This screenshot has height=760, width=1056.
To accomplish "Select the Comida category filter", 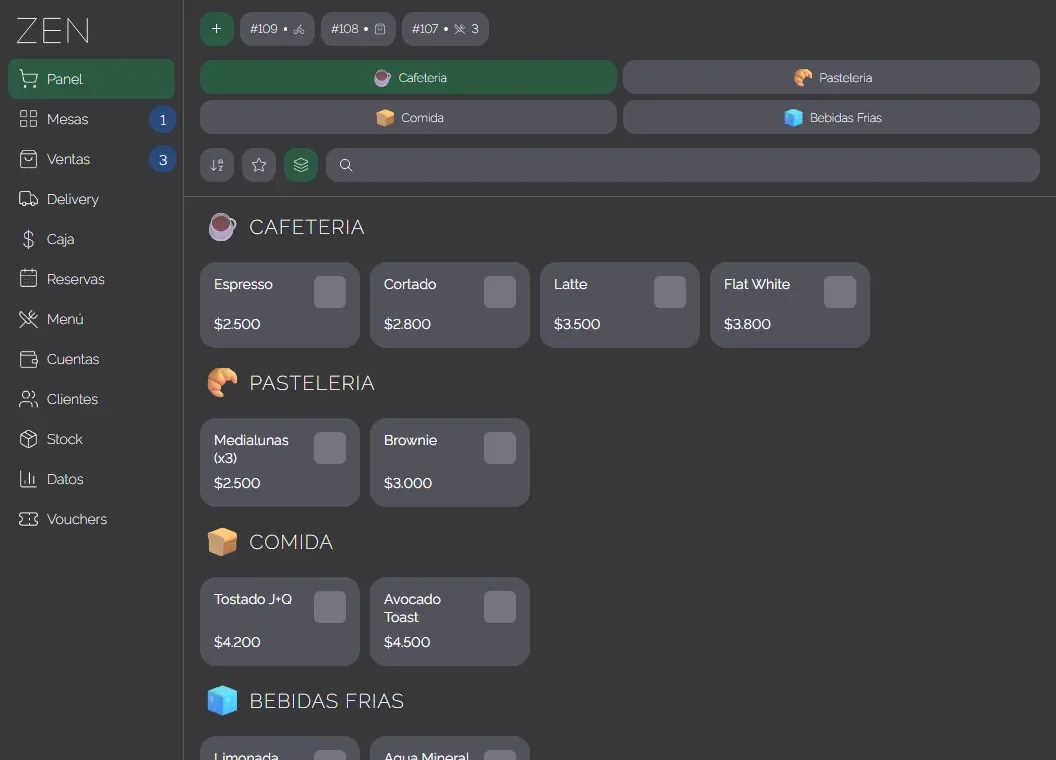I will pos(408,117).
